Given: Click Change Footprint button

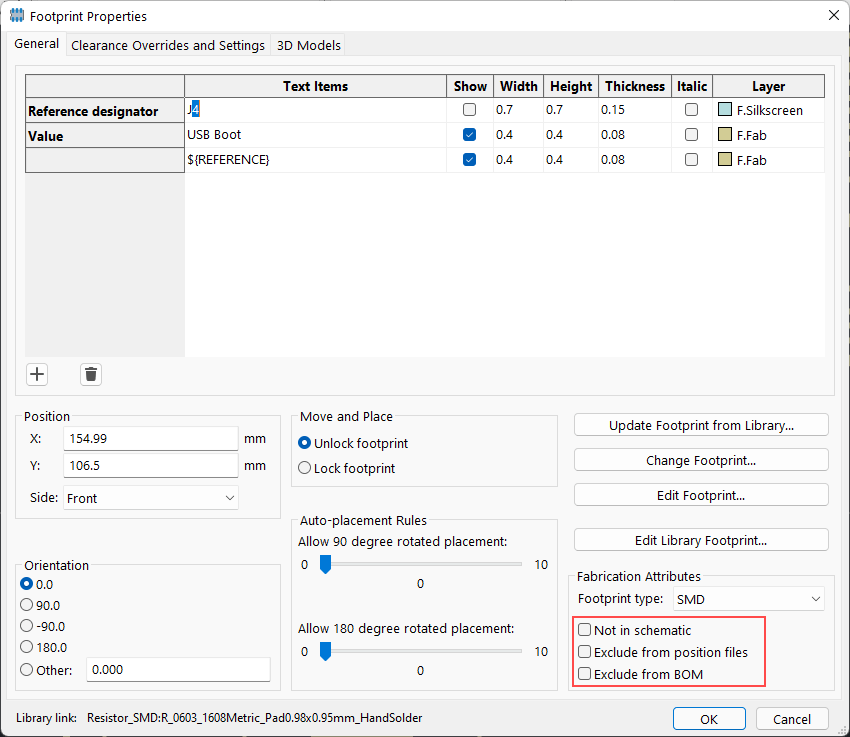Looking at the screenshot, I should (x=701, y=460).
